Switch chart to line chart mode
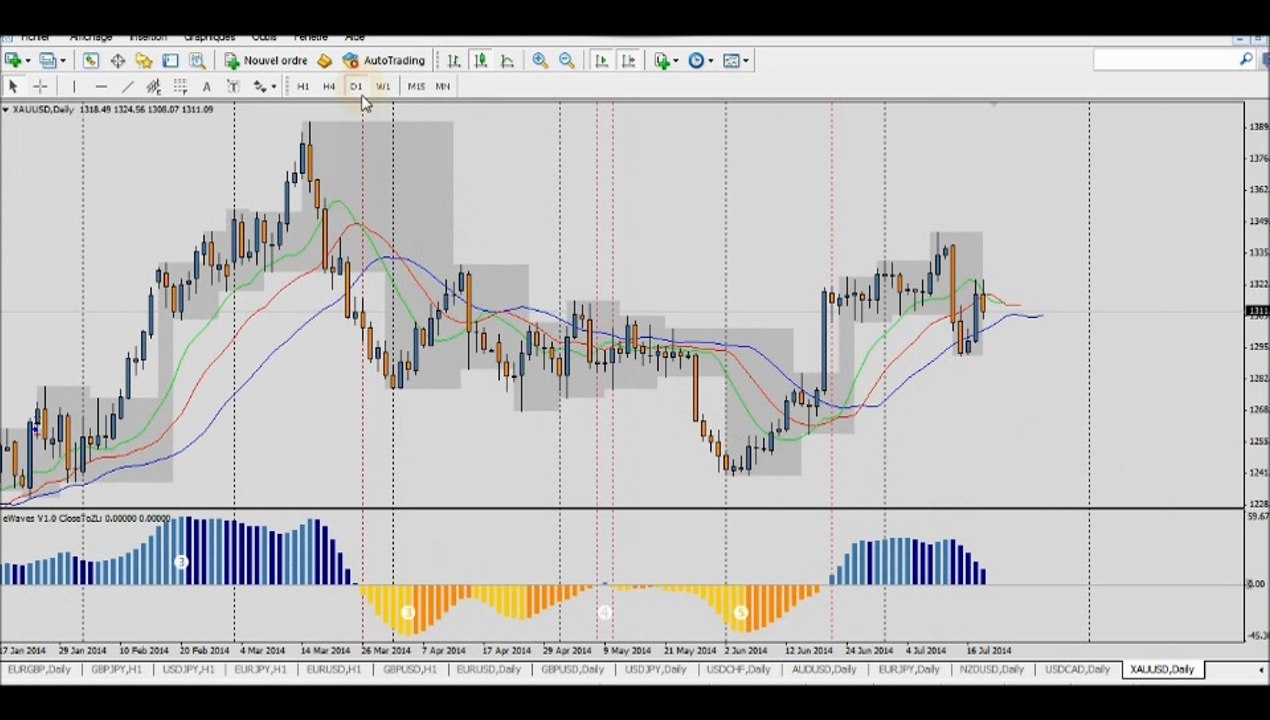The height and width of the screenshot is (720, 1270). point(507,61)
